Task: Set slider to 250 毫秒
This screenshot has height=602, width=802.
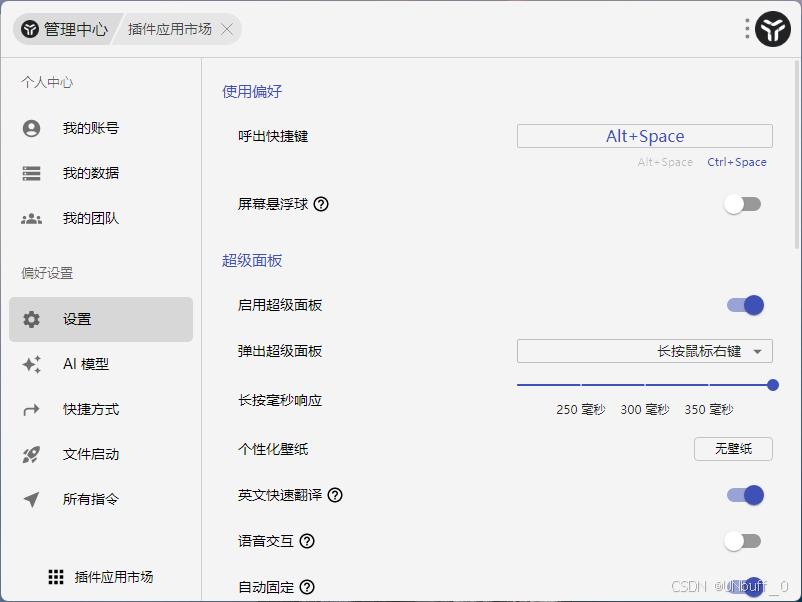Action: click(581, 410)
